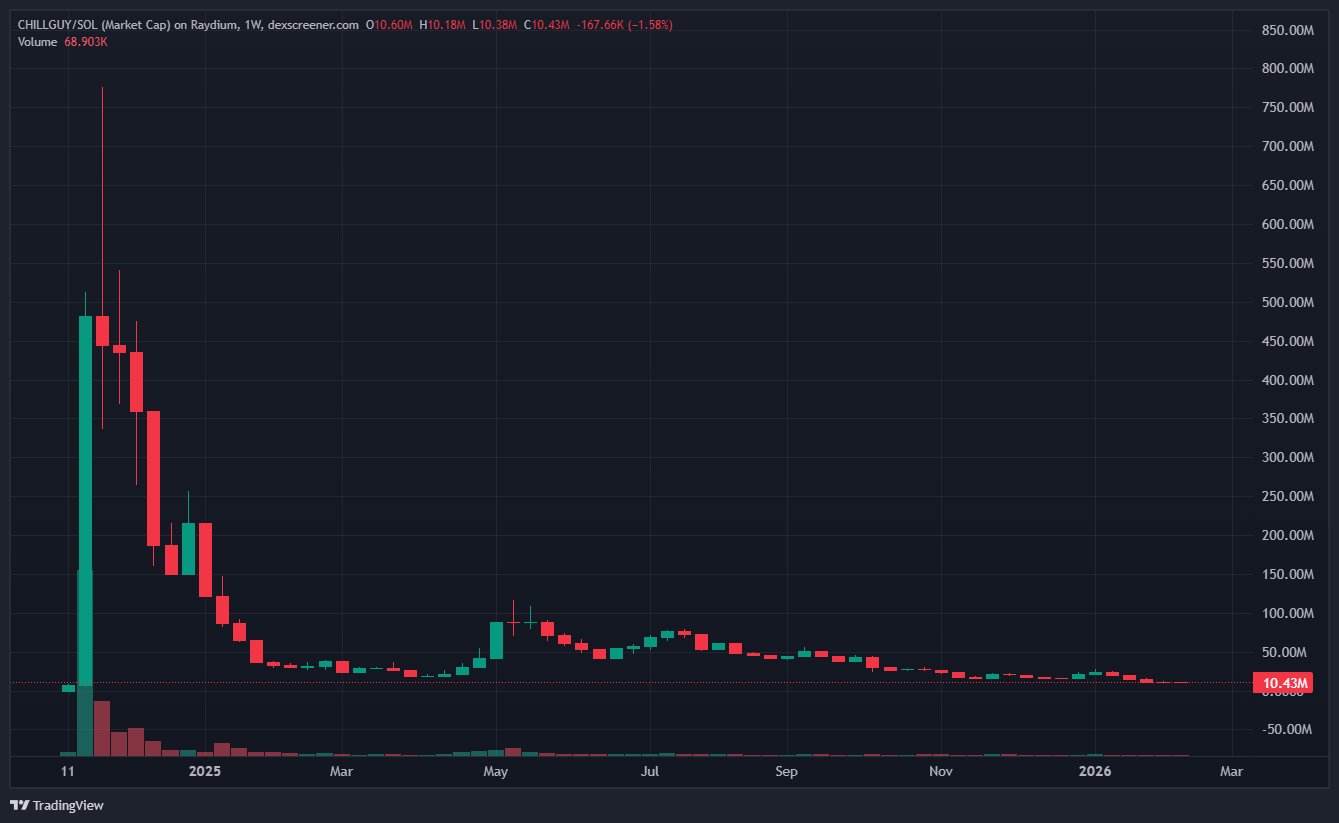The height and width of the screenshot is (823, 1339).
Task: Click the May label on the time axis
Action: pyautogui.click(x=496, y=772)
